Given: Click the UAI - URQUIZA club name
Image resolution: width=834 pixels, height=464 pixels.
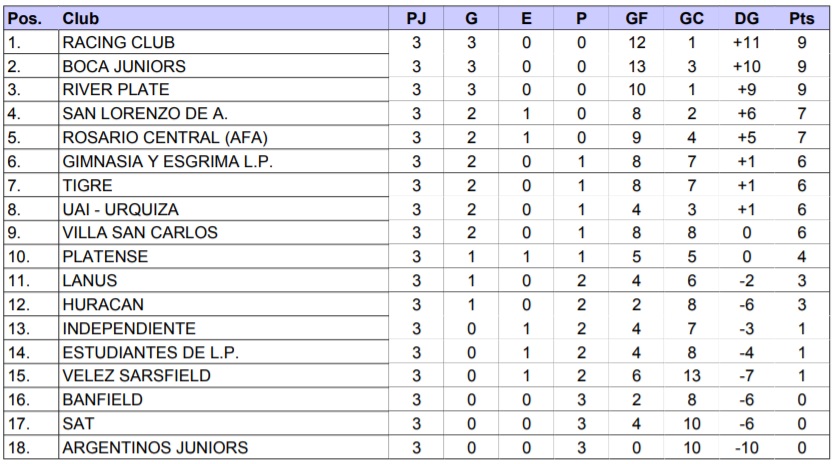Looking at the screenshot, I should point(122,209).
